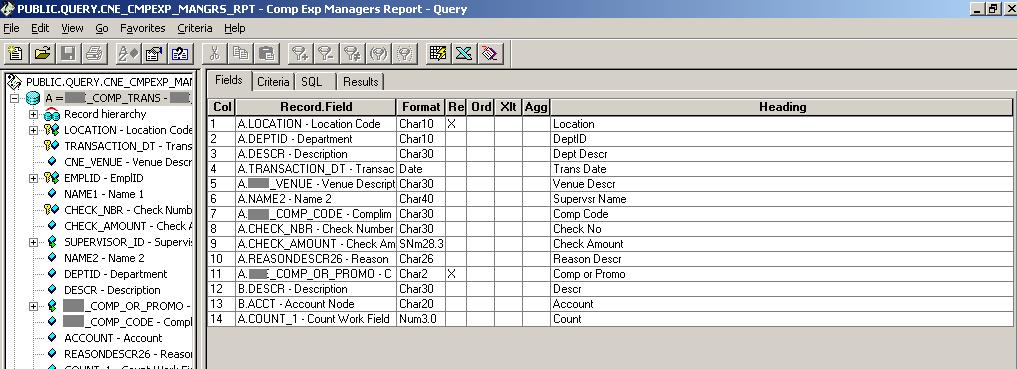1017x369 pixels.
Task: Click the clipboard Paste icon
Action: [x=267, y=53]
